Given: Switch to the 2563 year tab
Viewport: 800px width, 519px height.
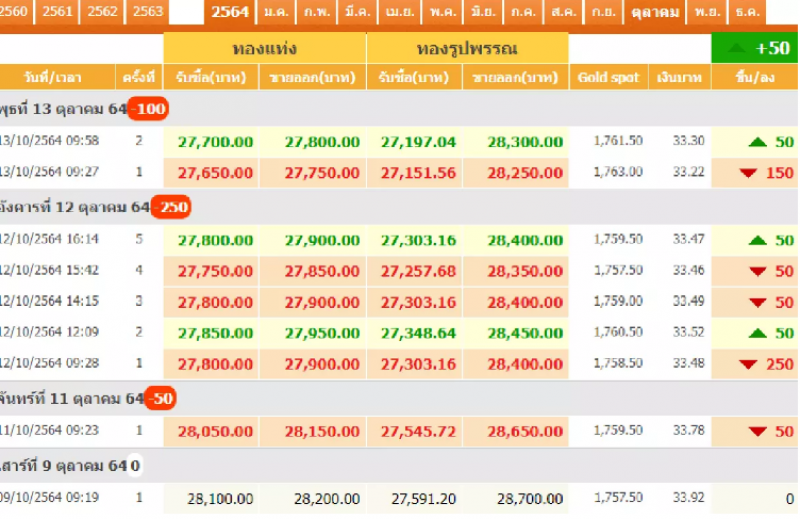Looking at the screenshot, I should 148,12.
